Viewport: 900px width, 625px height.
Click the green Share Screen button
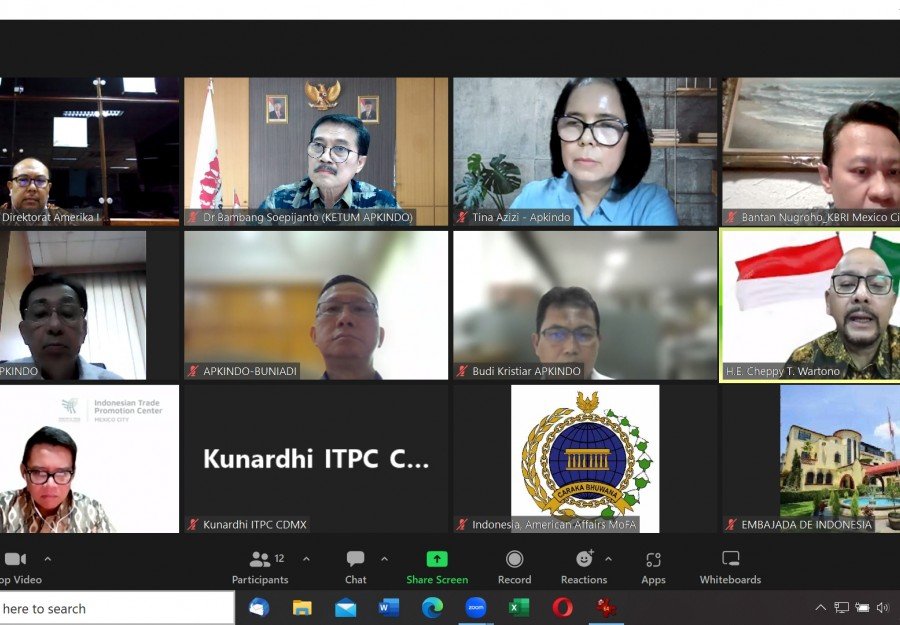[437, 566]
